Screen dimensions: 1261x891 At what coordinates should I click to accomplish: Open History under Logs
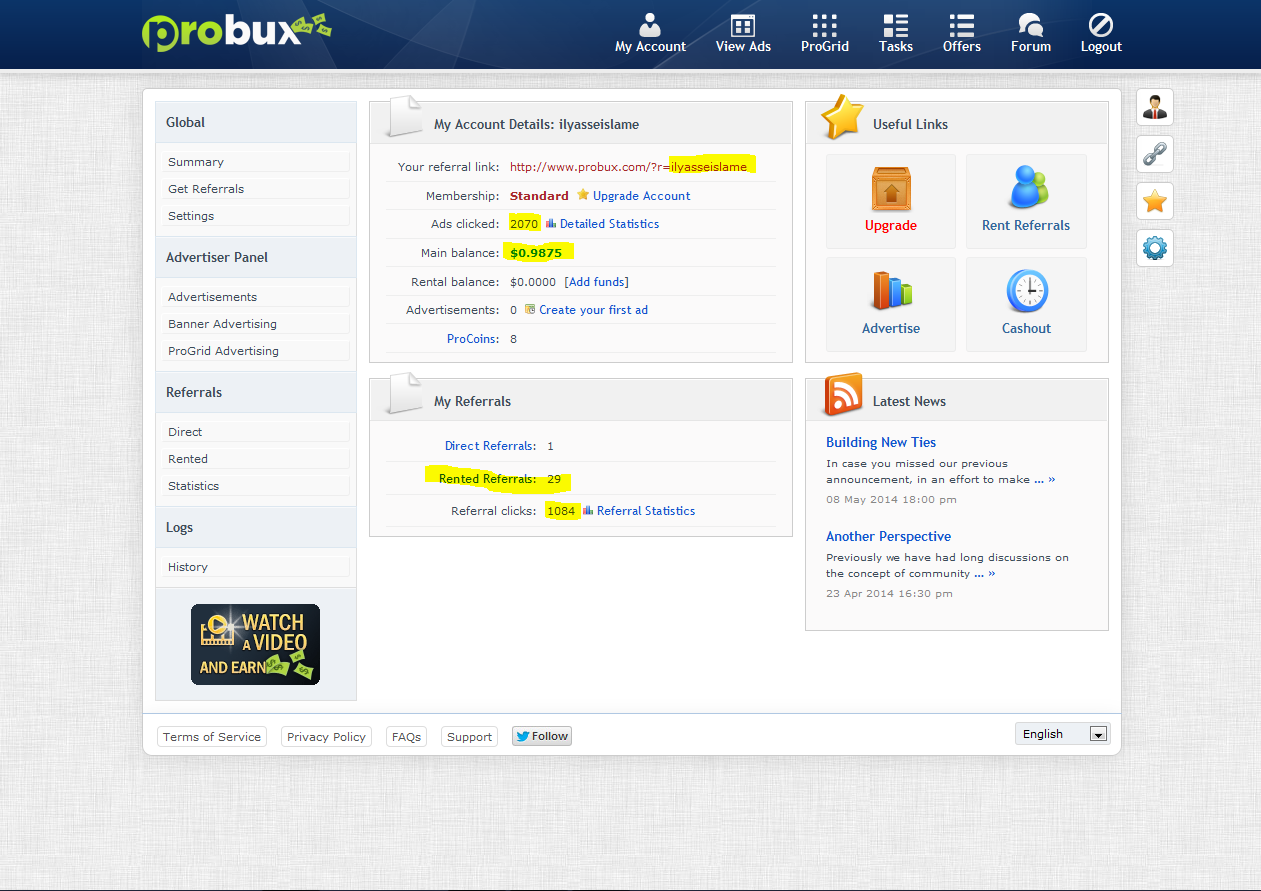(x=256, y=567)
